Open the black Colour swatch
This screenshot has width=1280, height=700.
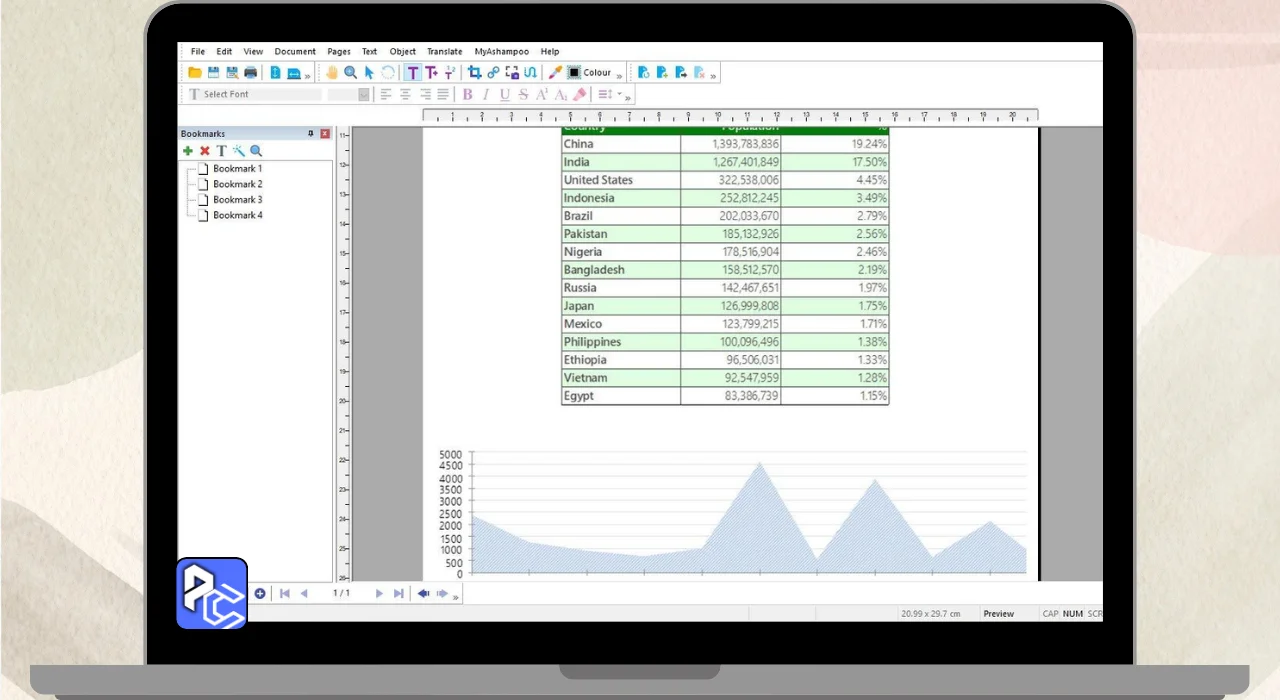tap(574, 72)
